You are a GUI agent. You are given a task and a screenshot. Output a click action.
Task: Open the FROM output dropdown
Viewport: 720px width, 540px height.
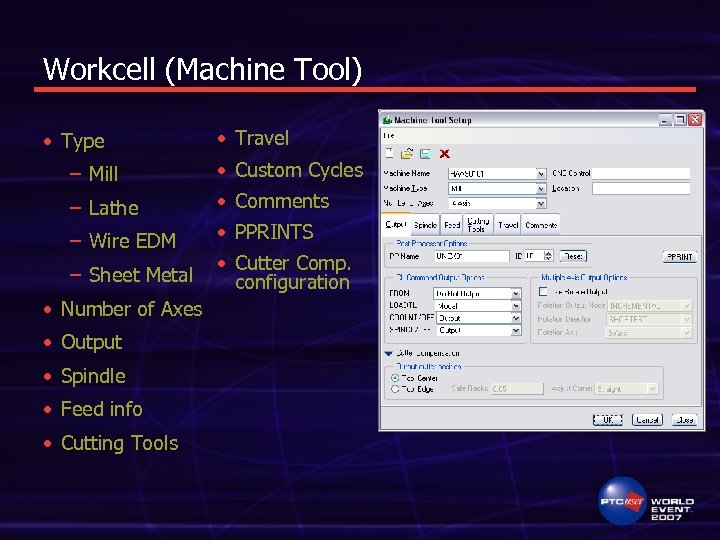(516, 293)
